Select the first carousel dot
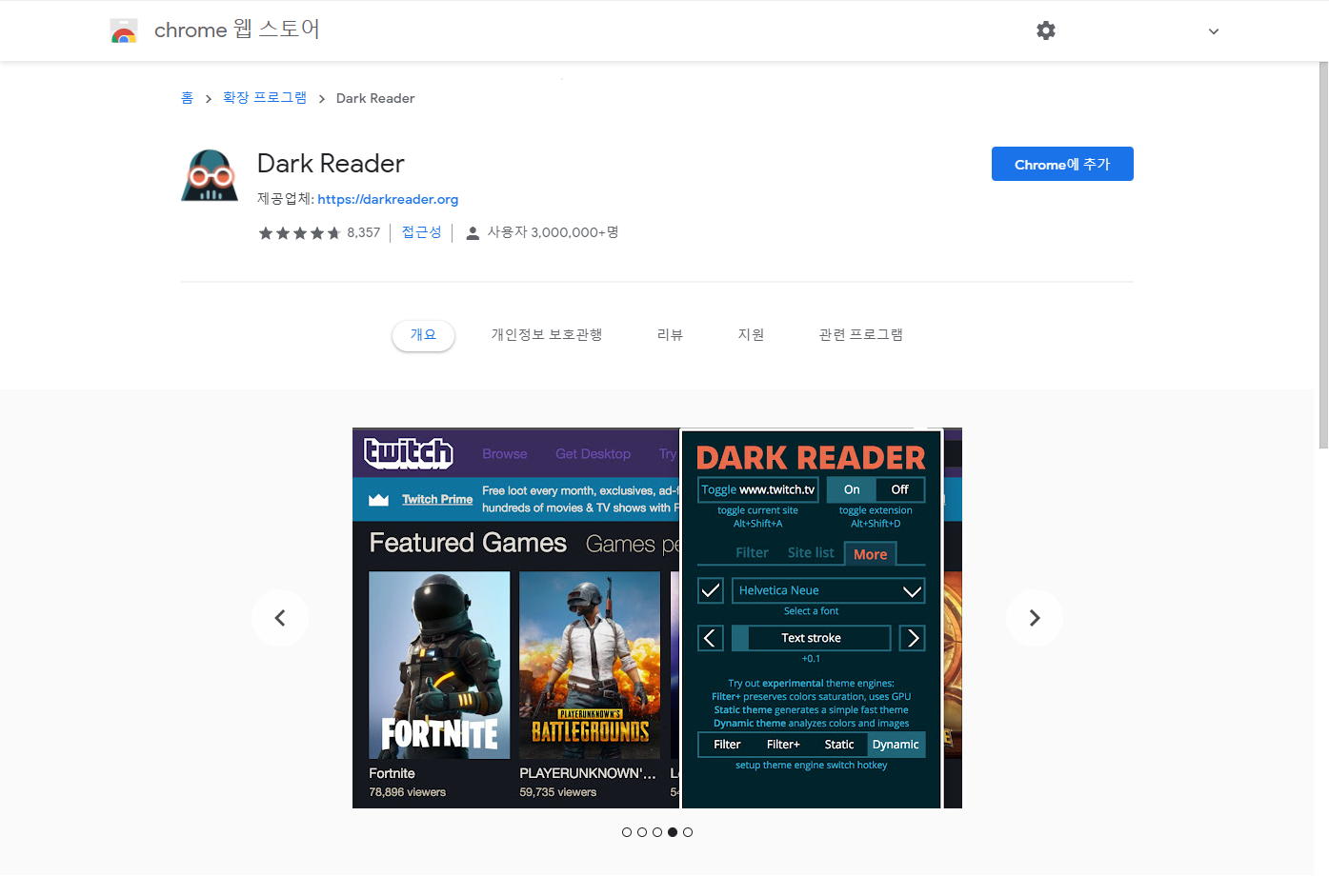1329x896 pixels. 627,832
